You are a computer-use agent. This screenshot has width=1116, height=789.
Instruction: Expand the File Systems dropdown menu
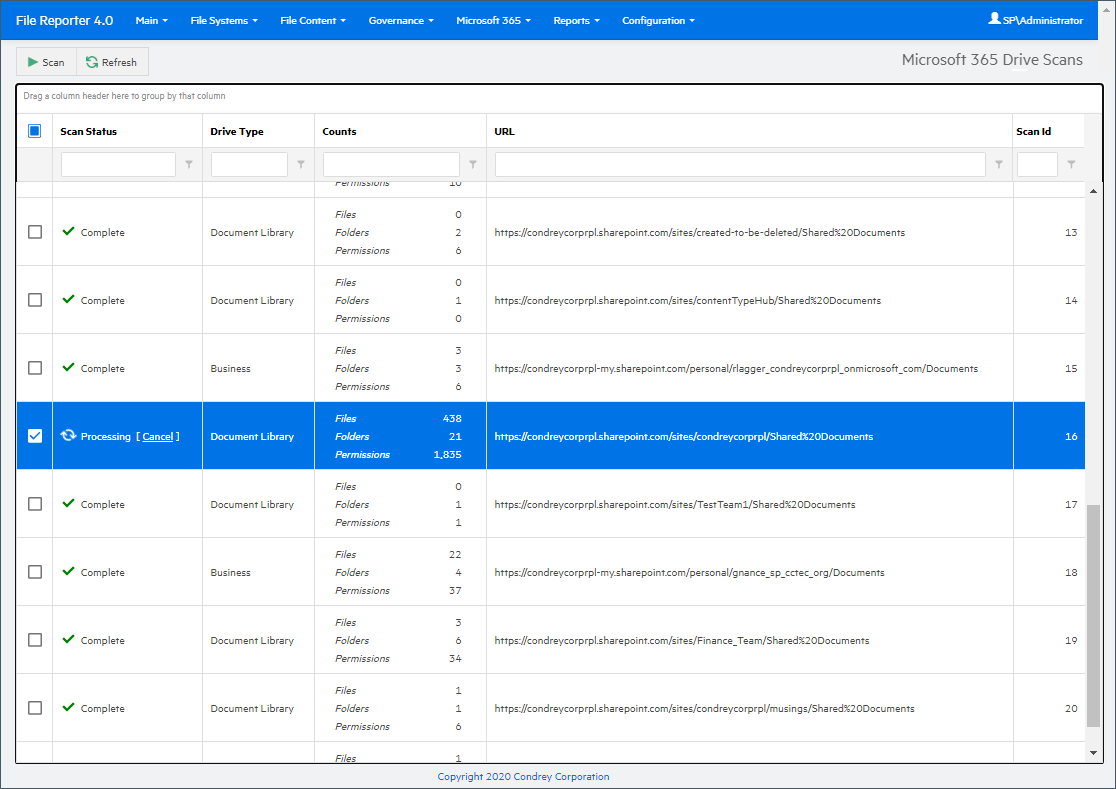226,20
